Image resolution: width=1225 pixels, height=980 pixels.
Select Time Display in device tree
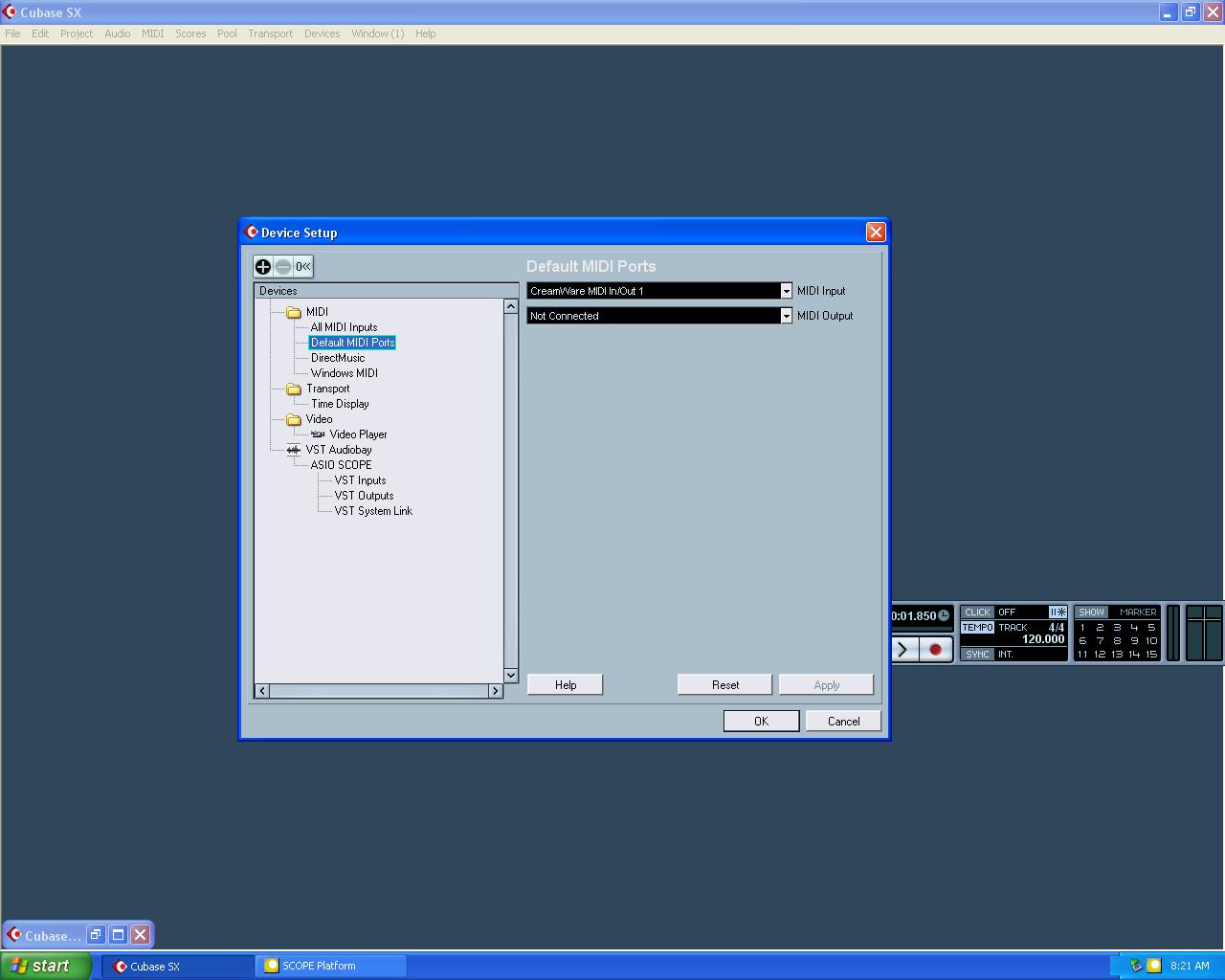point(340,404)
